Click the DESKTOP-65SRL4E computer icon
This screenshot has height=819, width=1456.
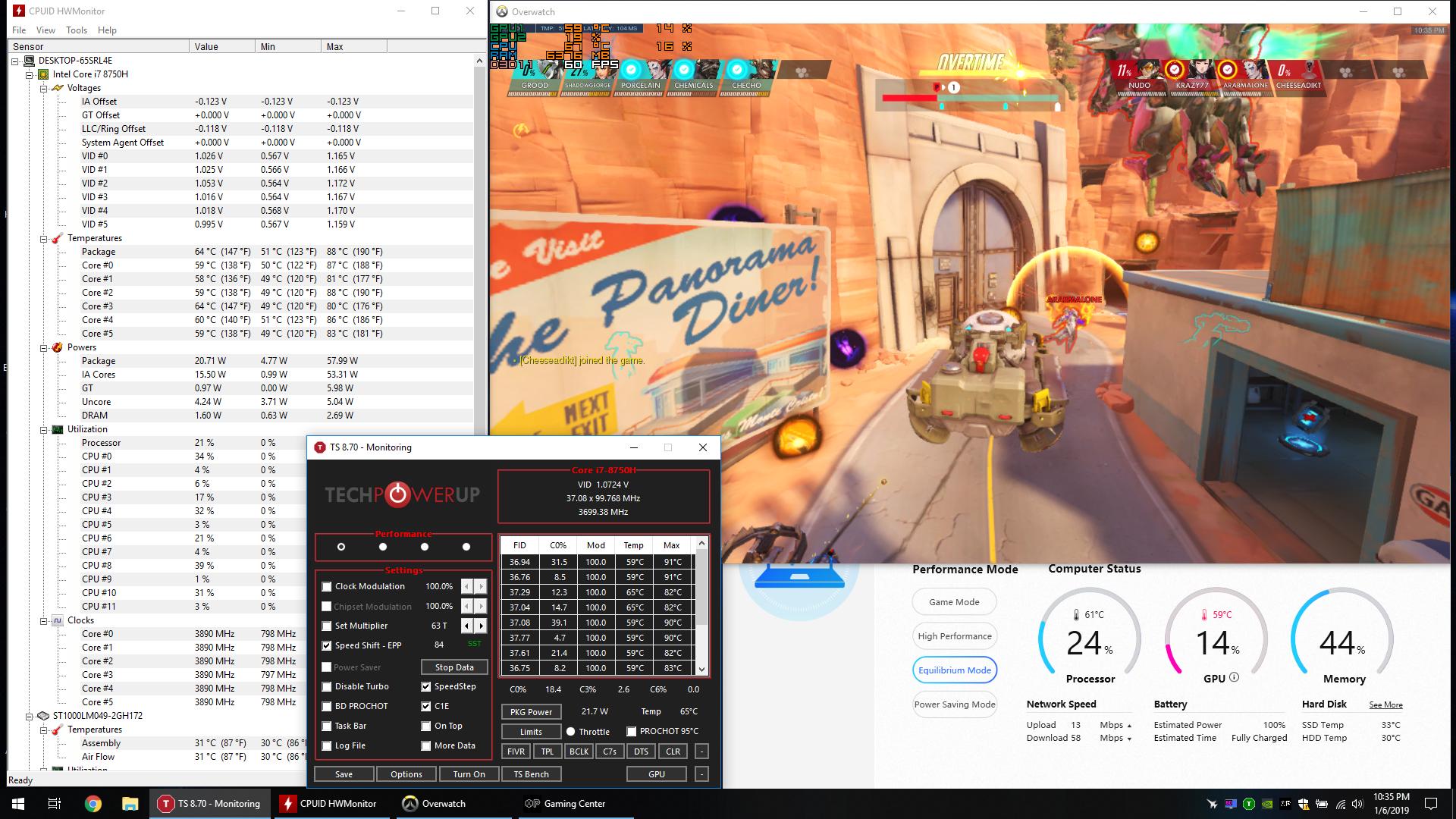pos(30,61)
